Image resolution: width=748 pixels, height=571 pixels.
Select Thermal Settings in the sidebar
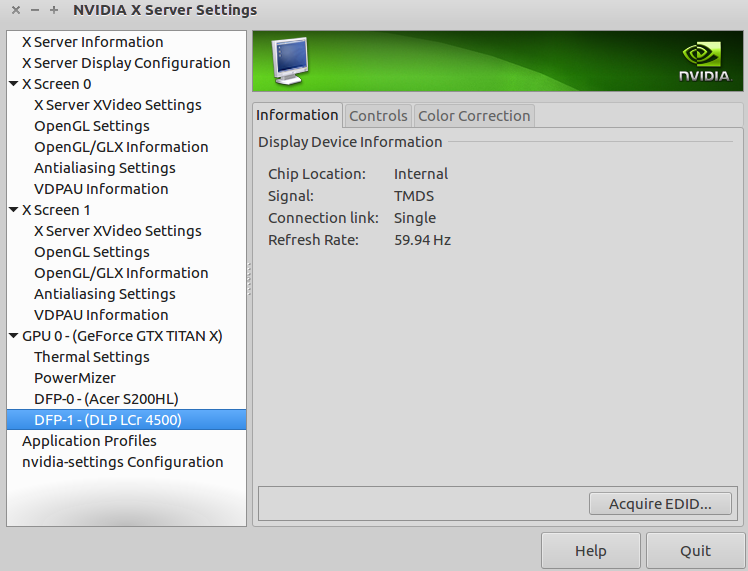tap(92, 357)
